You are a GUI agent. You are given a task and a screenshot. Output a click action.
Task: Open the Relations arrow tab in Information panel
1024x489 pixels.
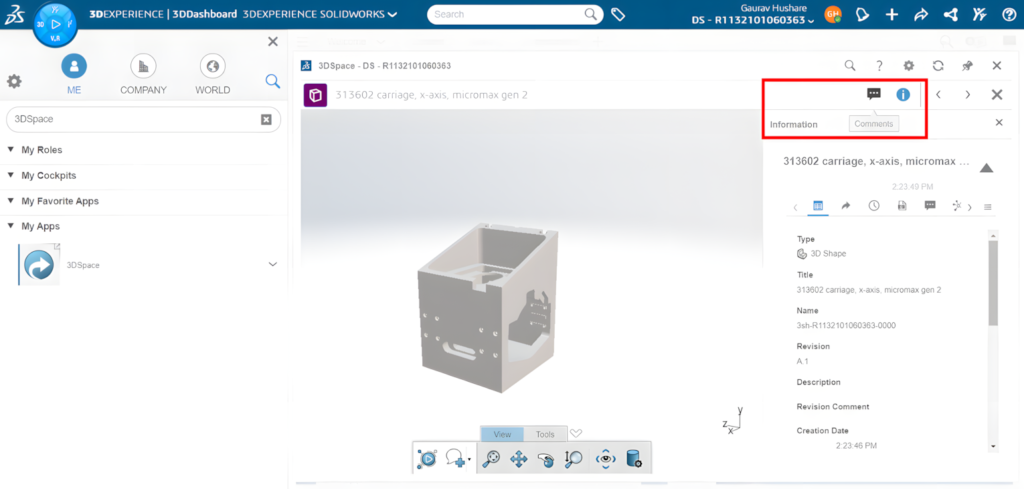(846, 206)
